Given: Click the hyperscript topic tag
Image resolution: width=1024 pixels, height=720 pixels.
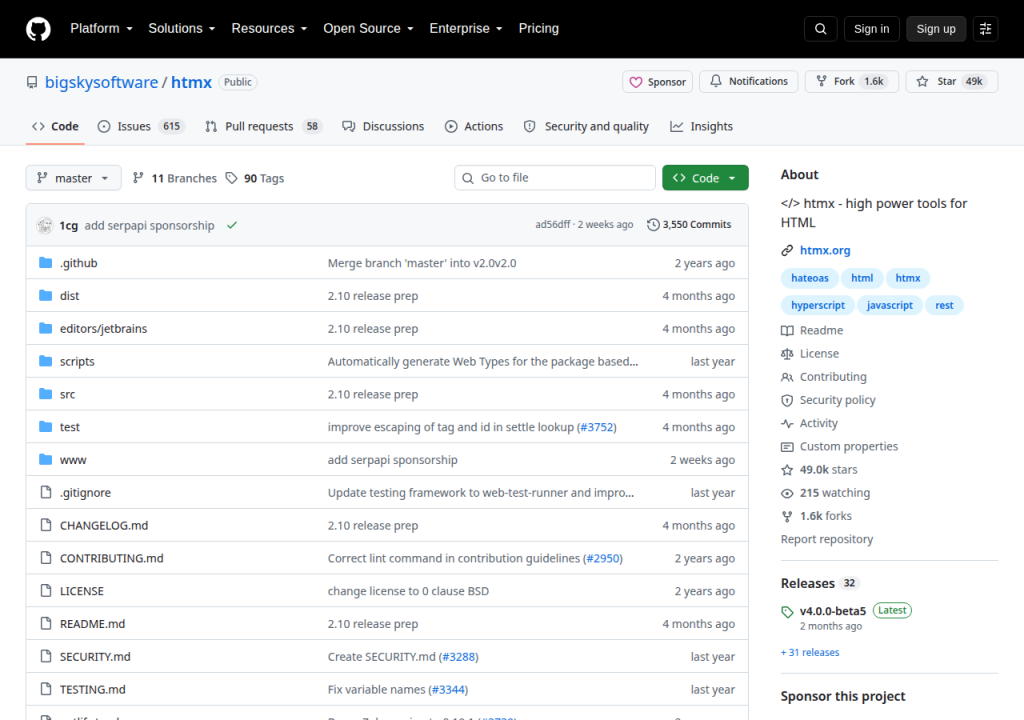Looking at the screenshot, I should pos(818,305).
